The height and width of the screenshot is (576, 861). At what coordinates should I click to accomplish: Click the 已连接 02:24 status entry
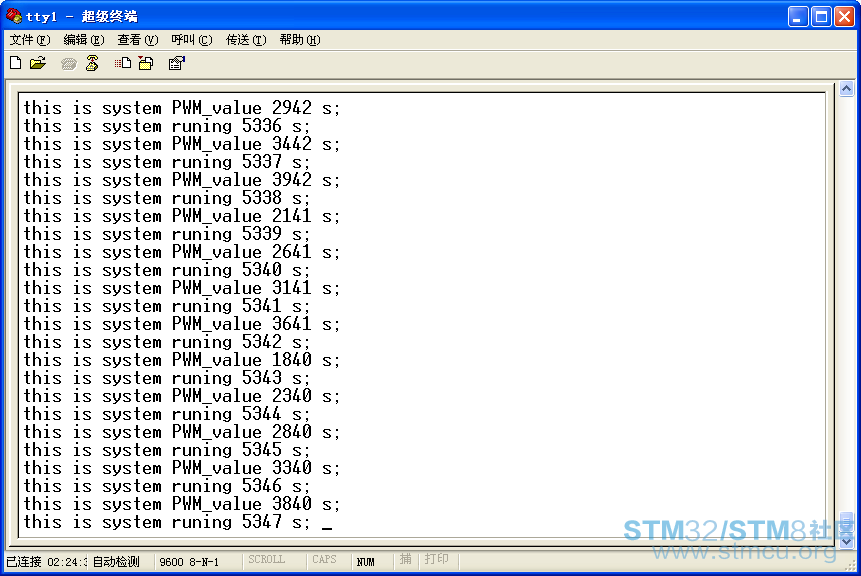46,562
